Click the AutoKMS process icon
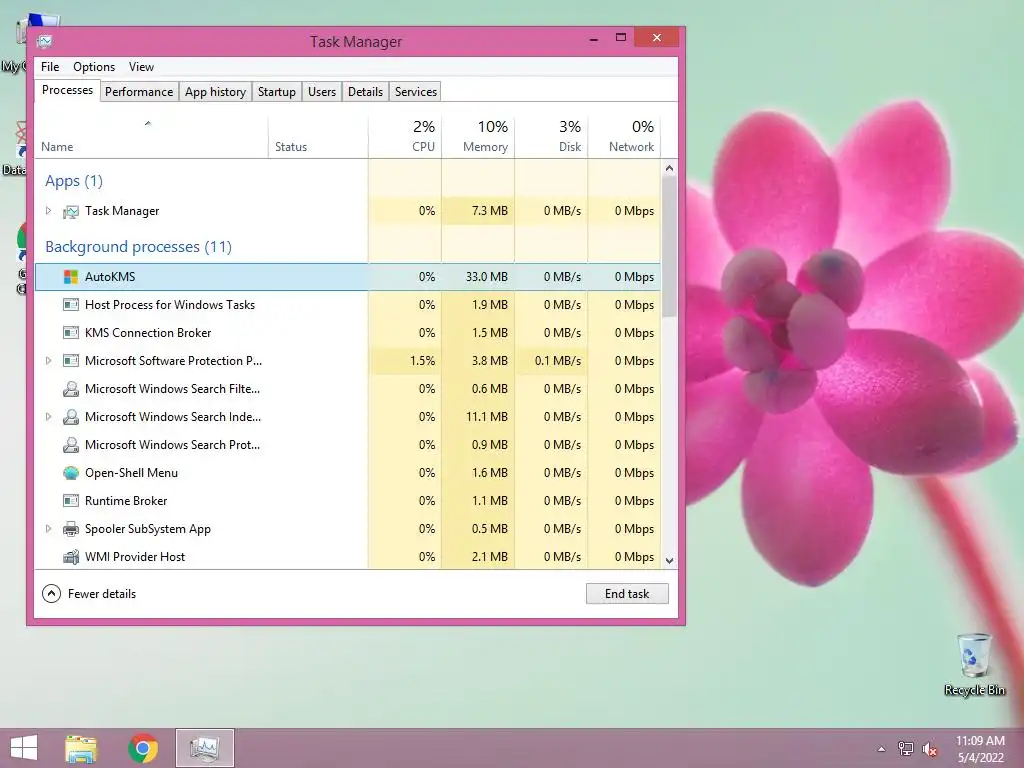This screenshot has height=768, width=1024. 71,277
